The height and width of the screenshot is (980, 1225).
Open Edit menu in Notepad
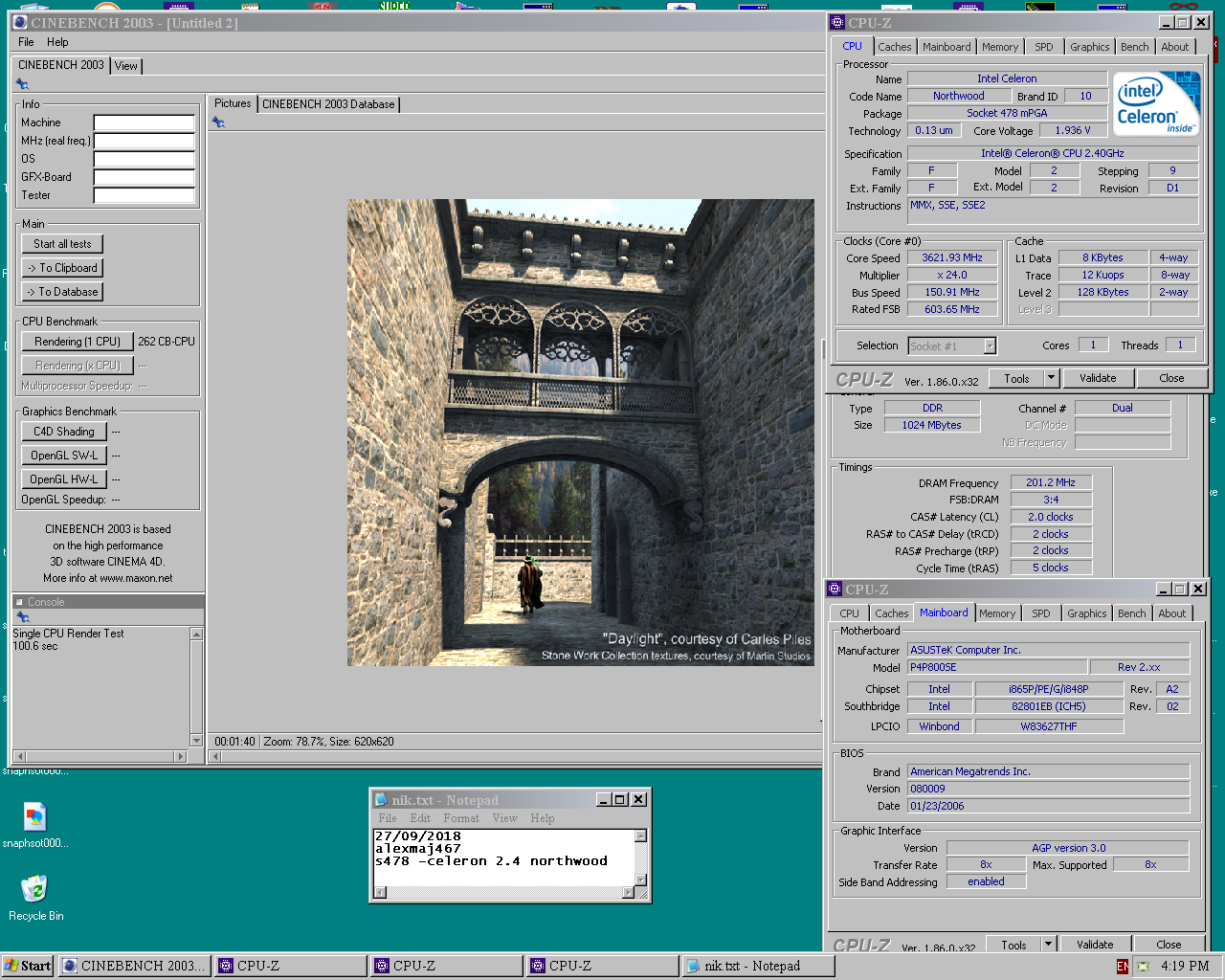pos(420,818)
